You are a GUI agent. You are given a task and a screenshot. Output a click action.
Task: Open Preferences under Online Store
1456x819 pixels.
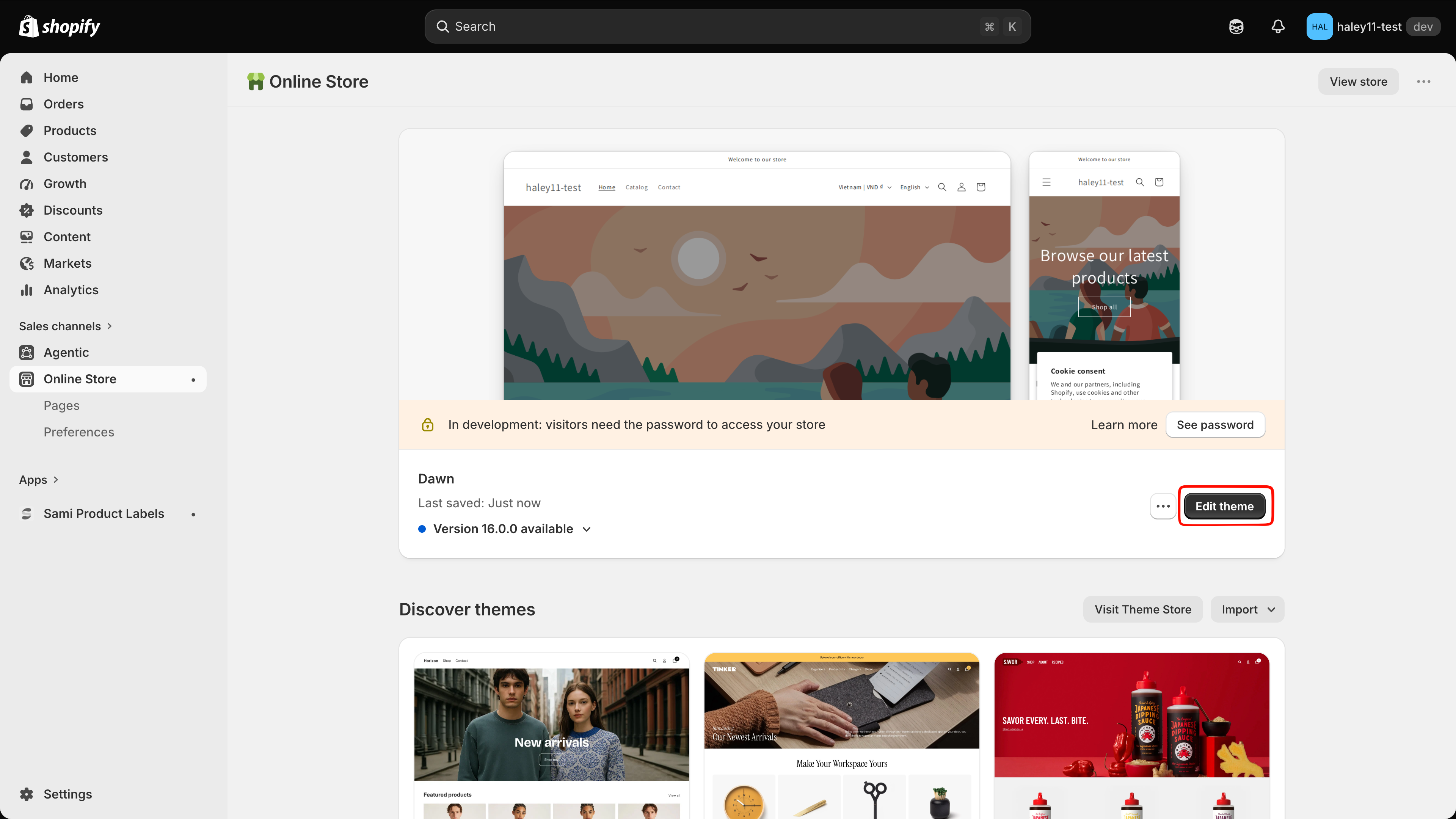(x=78, y=432)
